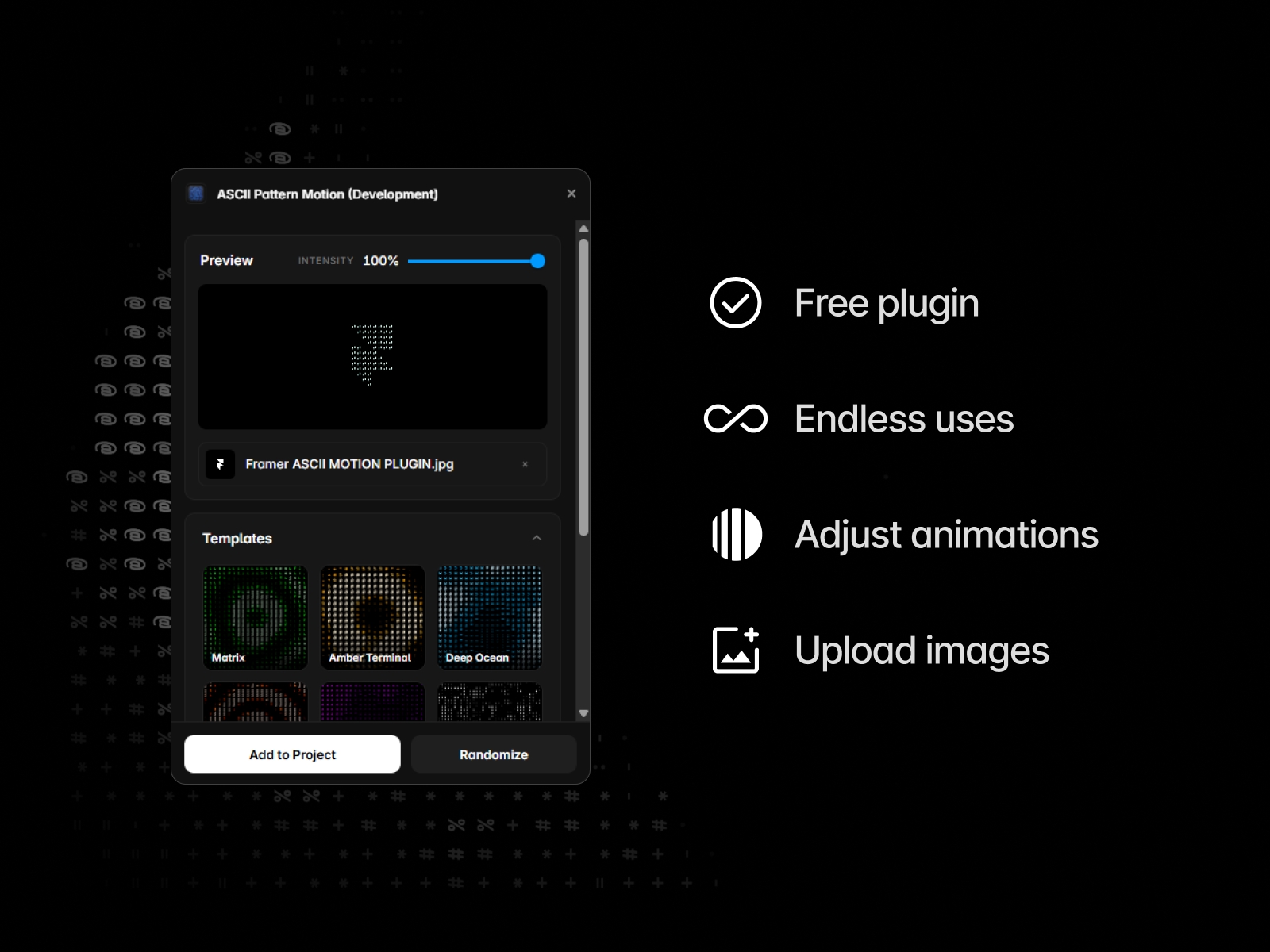Collapse the Templates section
Screen dimensions: 1270x952
coord(537,538)
